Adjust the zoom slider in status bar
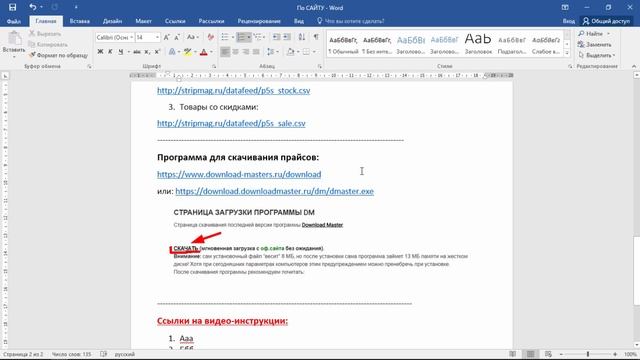Image resolution: width=640 pixels, height=360 pixels. (588, 354)
